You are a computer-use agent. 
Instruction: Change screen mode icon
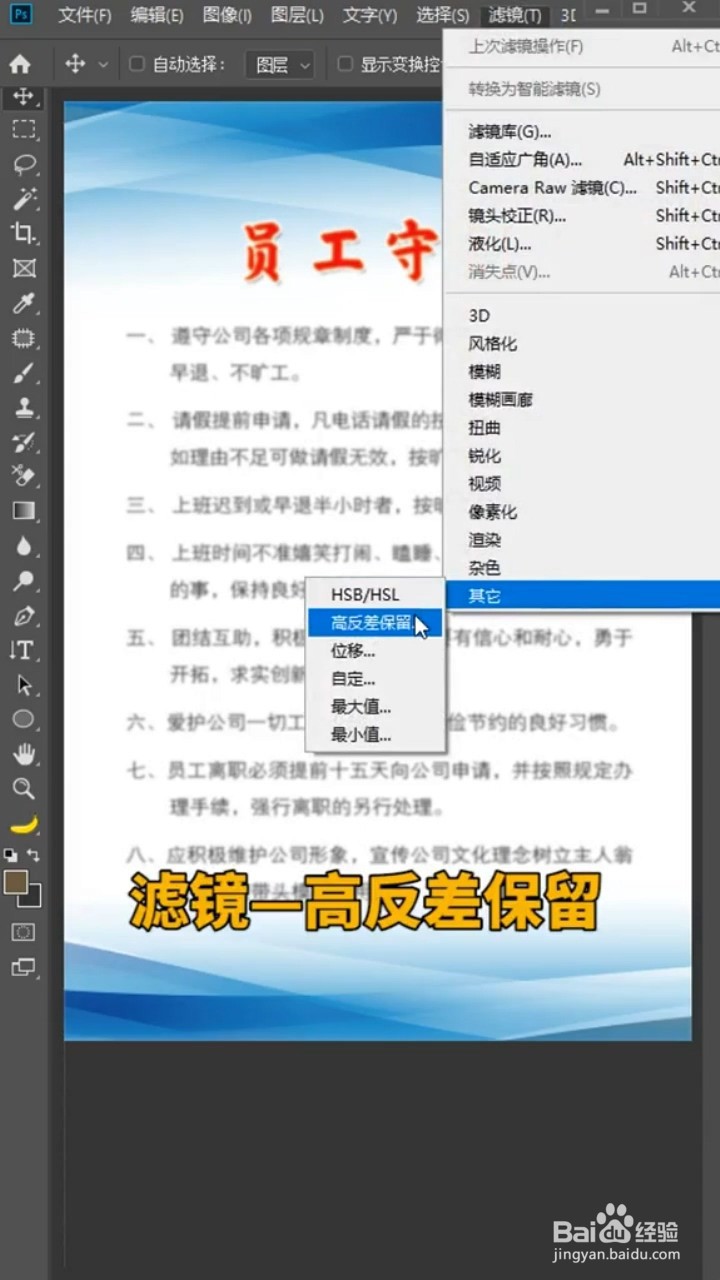[23, 967]
